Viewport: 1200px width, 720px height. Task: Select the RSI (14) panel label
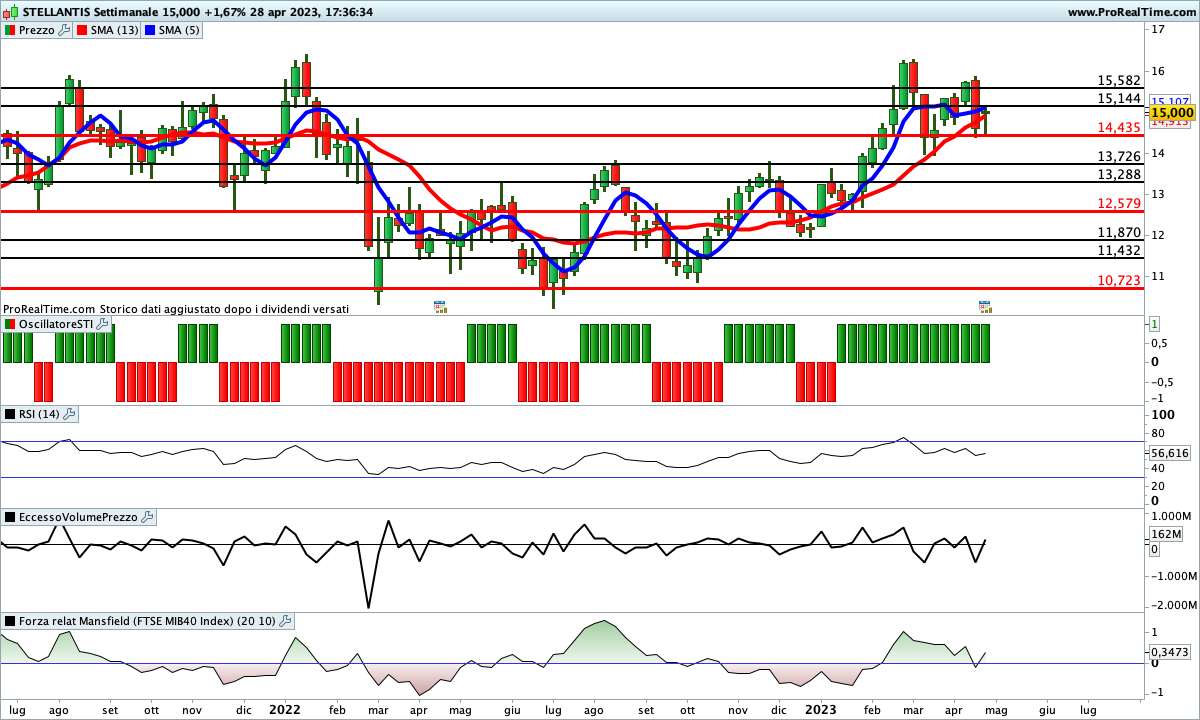pos(40,413)
